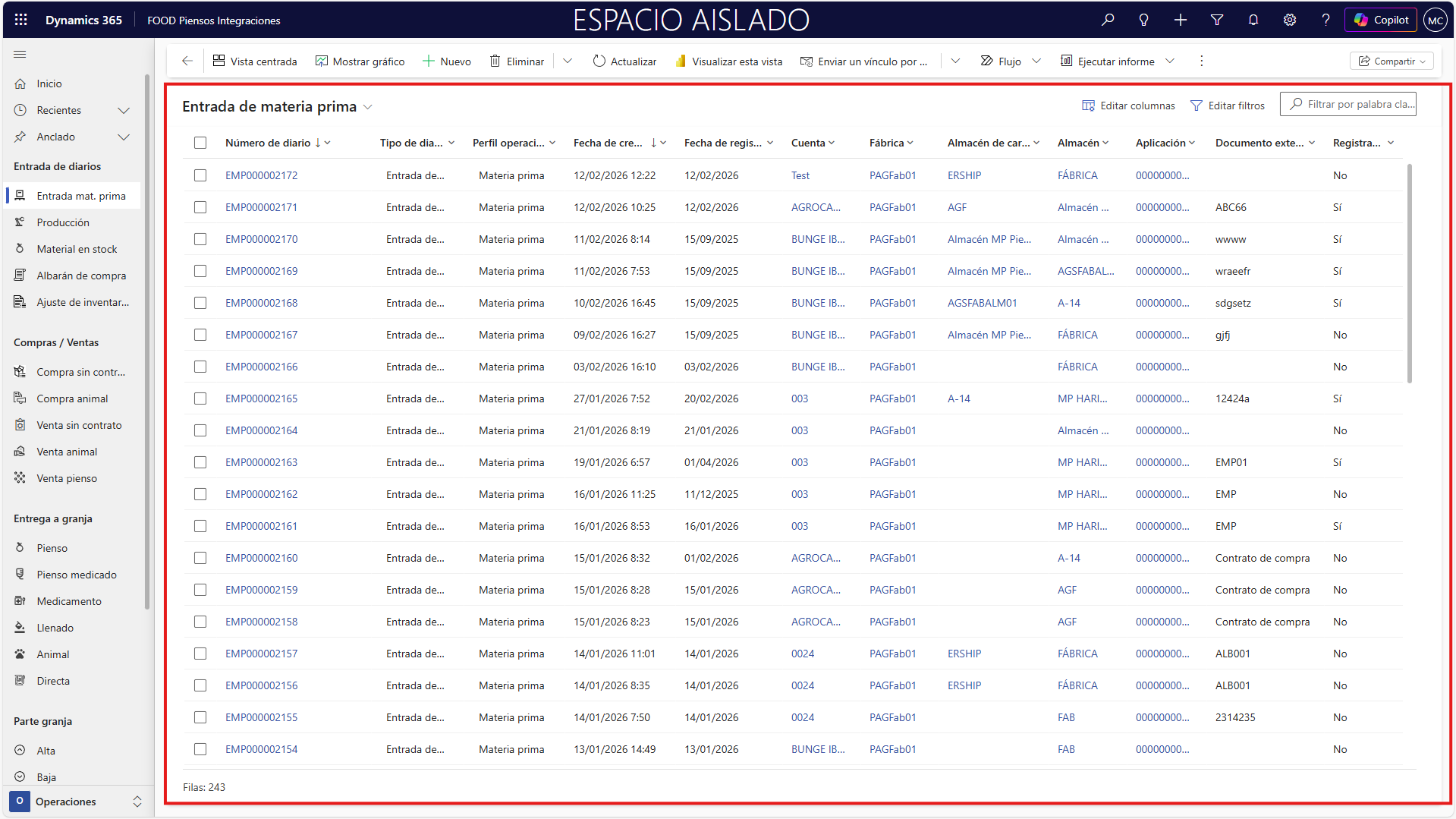Check the box for row EMP000002165
The width and height of the screenshot is (1456, 819).
coord(200,398)
